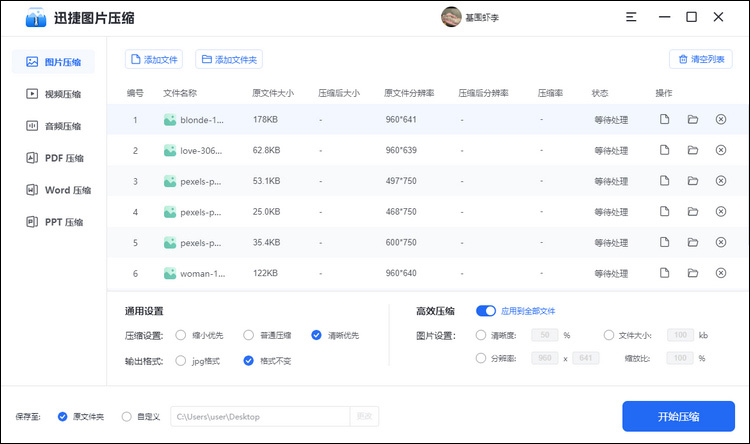Click the 添加文件 button
This screenshot has width=750, height=444.
[154, 59]
